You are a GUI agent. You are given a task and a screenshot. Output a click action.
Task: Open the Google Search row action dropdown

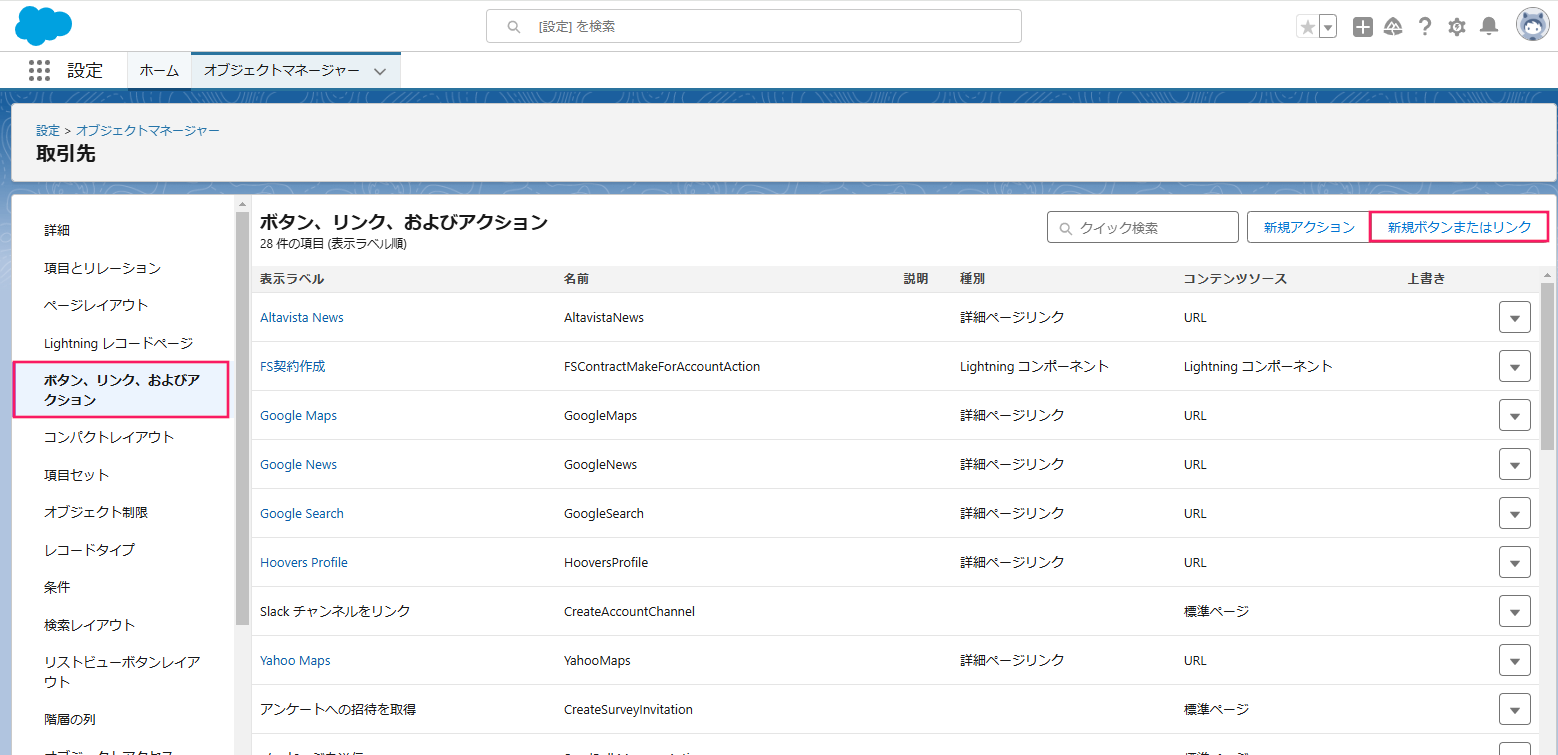(1515, 513)
